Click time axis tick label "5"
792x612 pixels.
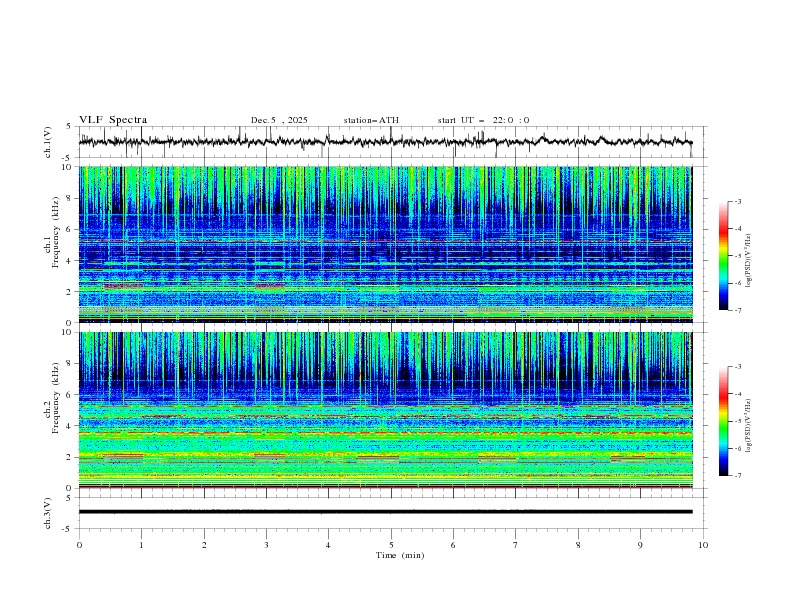tap(391, 545)
